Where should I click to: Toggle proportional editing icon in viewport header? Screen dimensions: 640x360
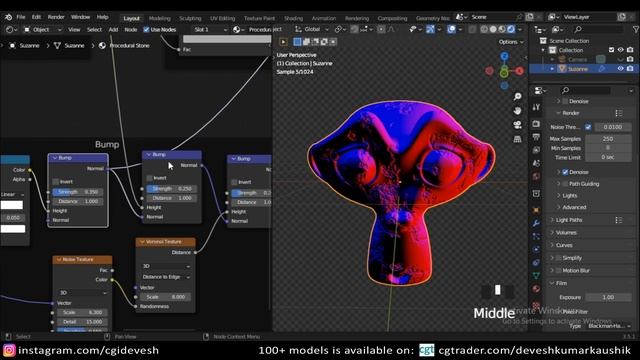pos(381,29)
